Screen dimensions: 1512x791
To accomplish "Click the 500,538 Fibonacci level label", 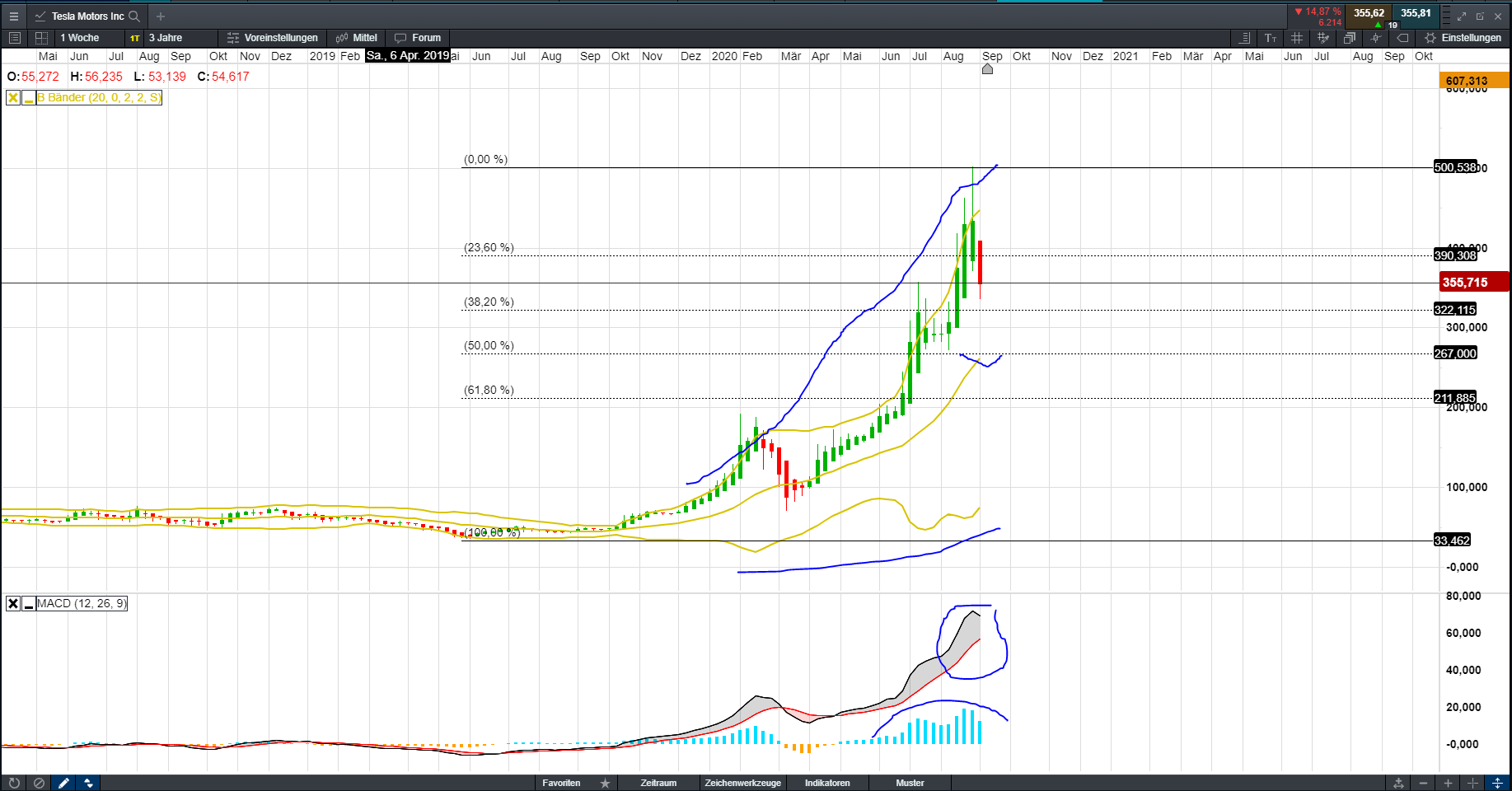I will 1455,167.
